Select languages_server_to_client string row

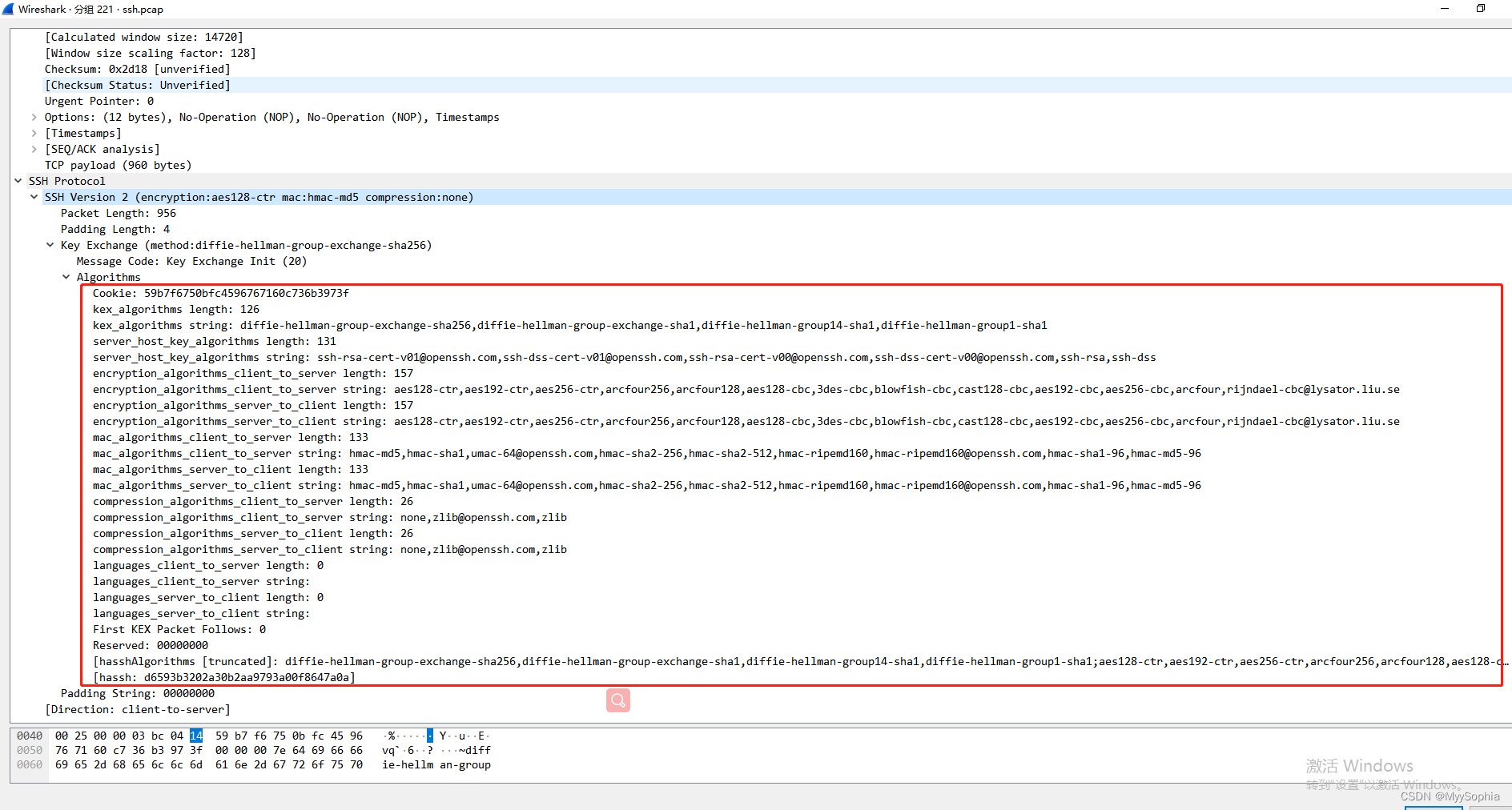tap(202, 613)
